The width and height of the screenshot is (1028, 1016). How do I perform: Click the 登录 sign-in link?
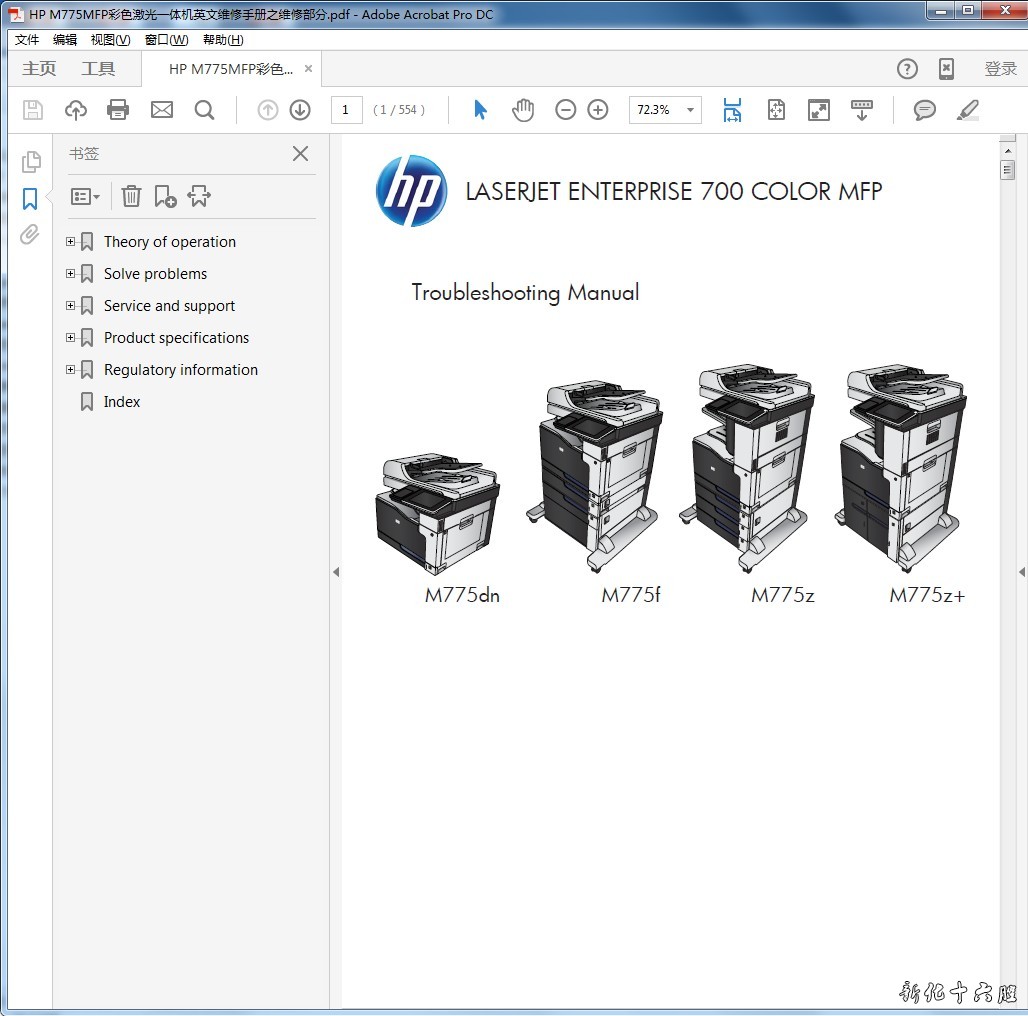pyautogui.click(x=1000, y=69)
